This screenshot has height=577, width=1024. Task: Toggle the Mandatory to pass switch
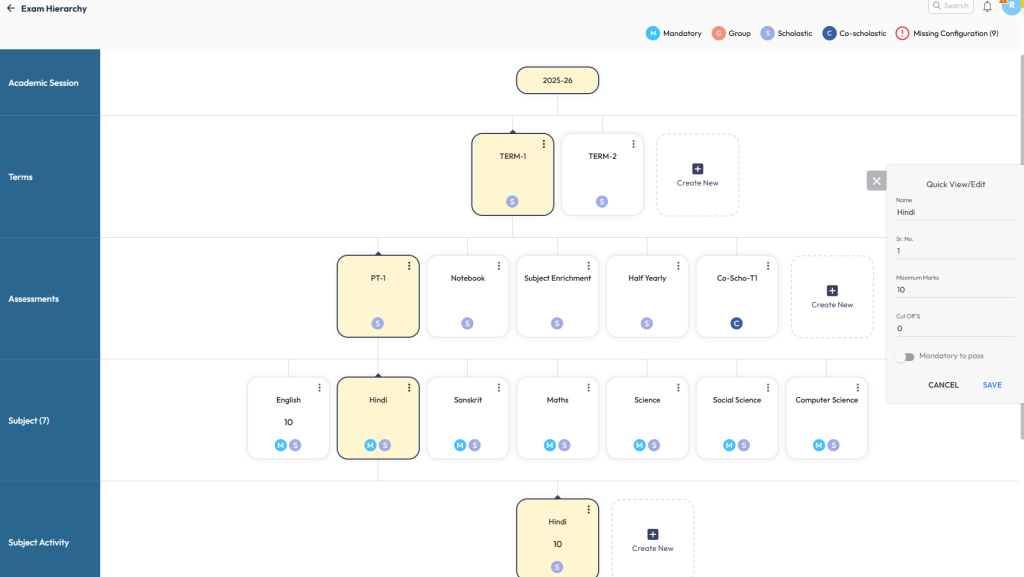point(905,356)
